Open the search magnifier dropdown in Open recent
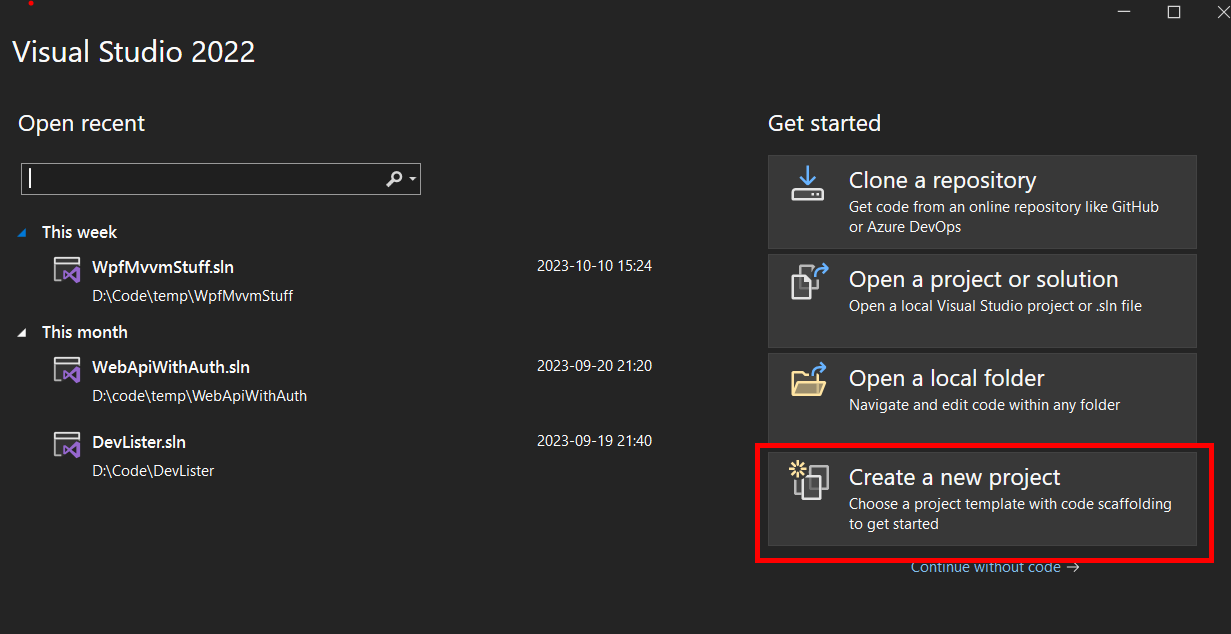This screenshot has width=1231, height=634. tap(402, 179)
